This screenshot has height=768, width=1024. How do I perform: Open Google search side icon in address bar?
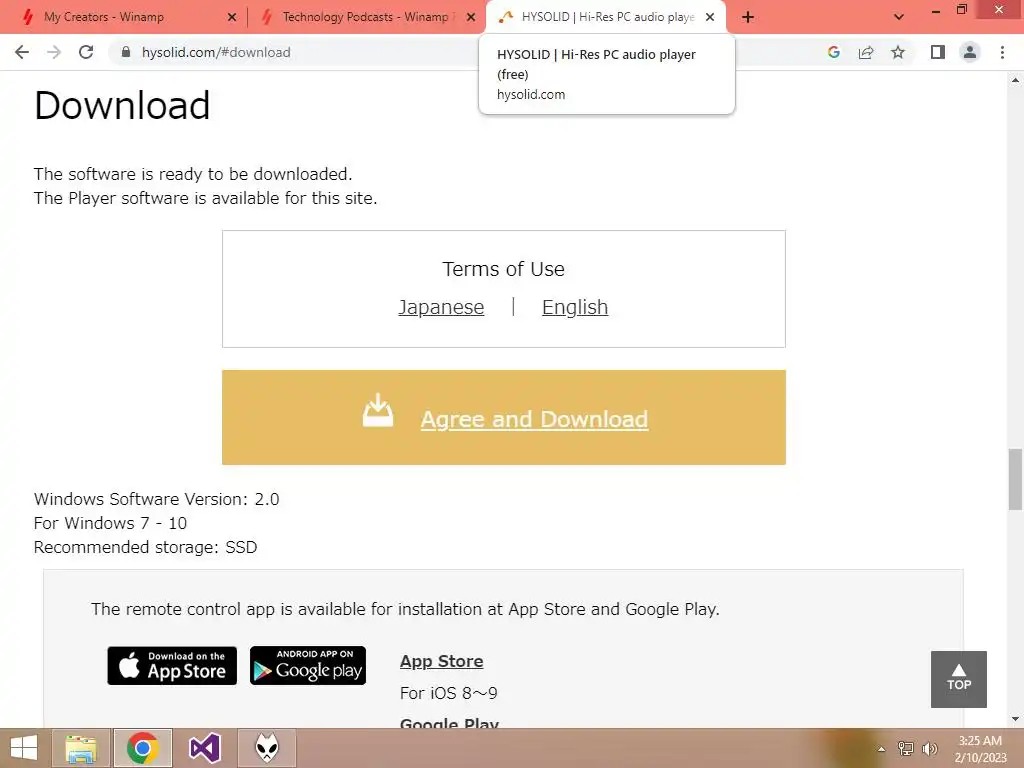coord(833,52)
